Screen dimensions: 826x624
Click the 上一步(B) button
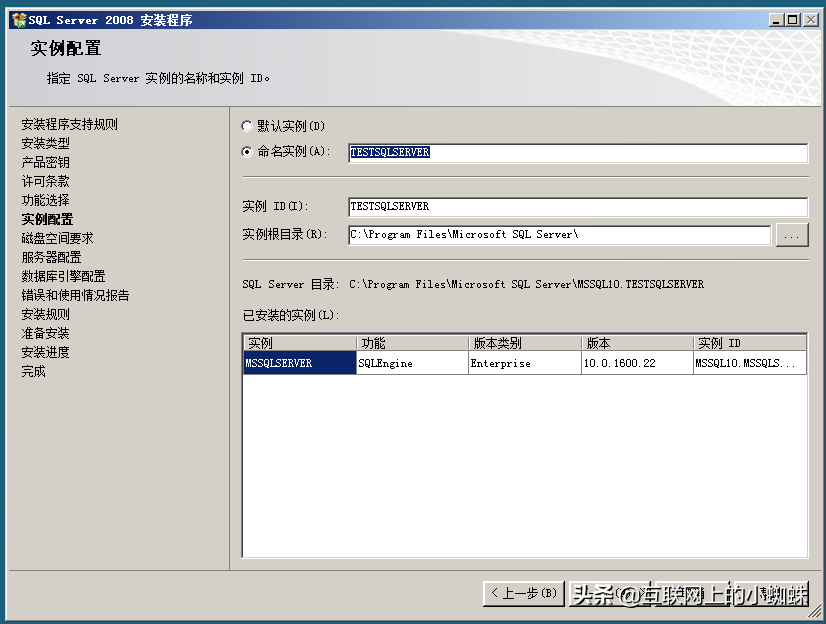(x=522, y=593)
